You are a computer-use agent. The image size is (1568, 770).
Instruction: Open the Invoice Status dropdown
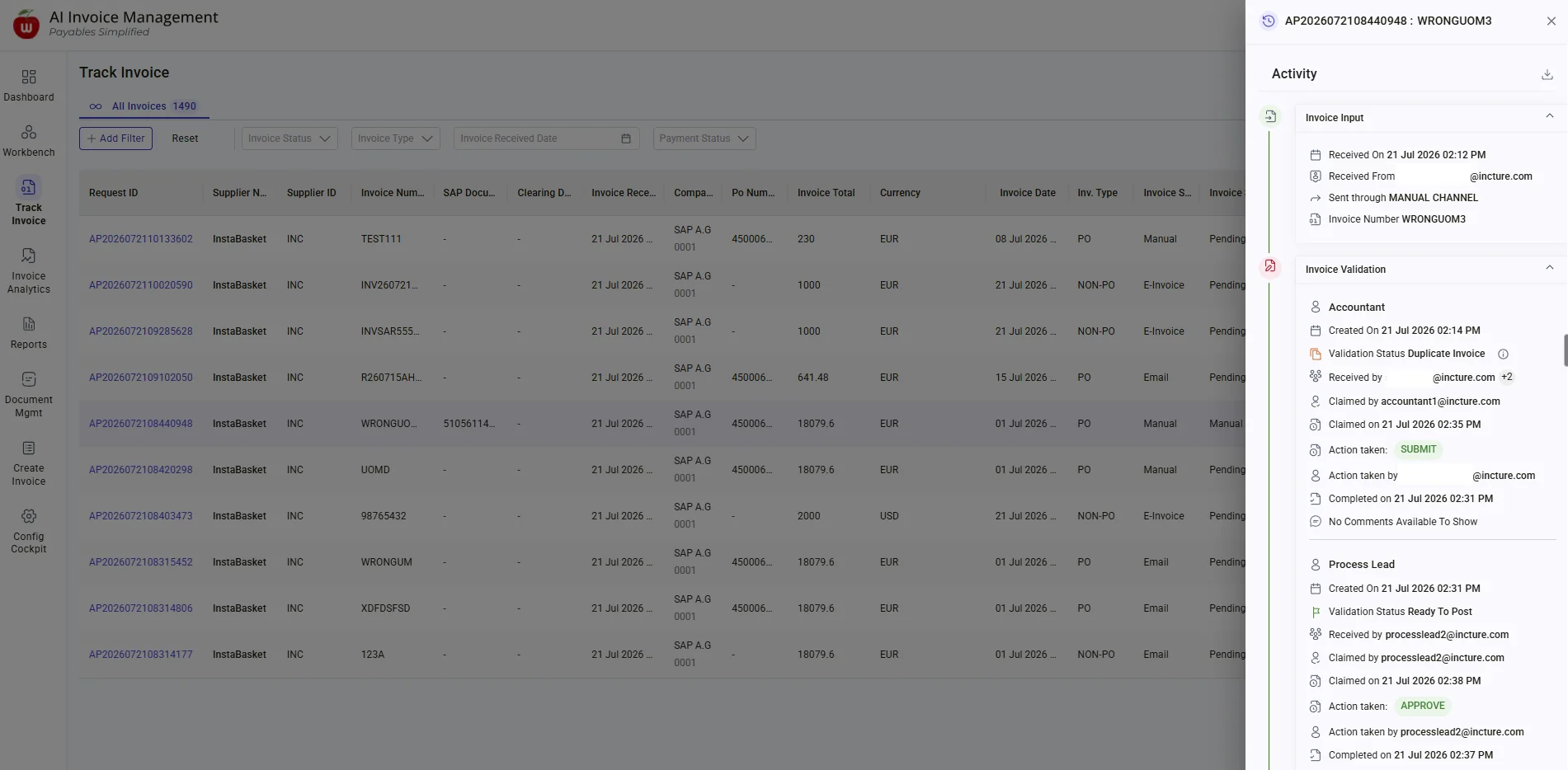(x=290, y=139)
